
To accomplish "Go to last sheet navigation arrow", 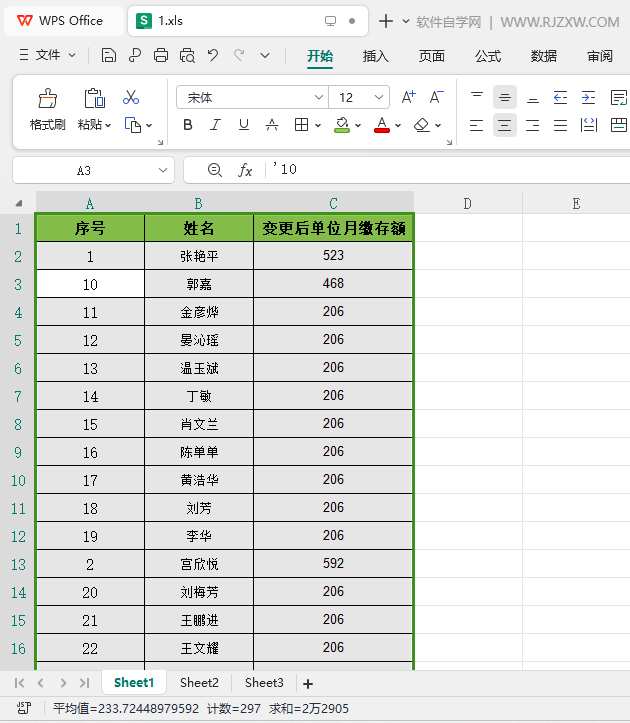I will click(84, 683).
